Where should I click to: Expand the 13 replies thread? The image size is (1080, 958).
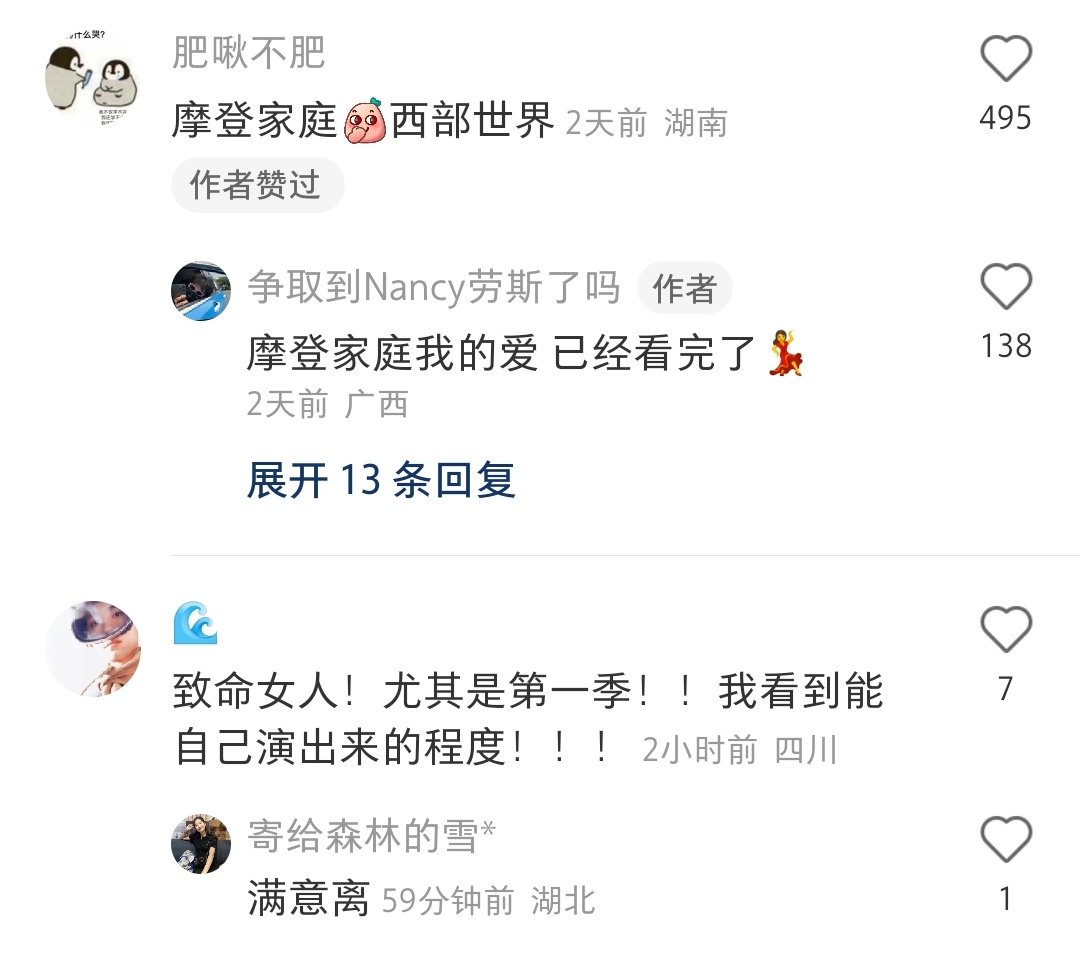click(381, 479)
